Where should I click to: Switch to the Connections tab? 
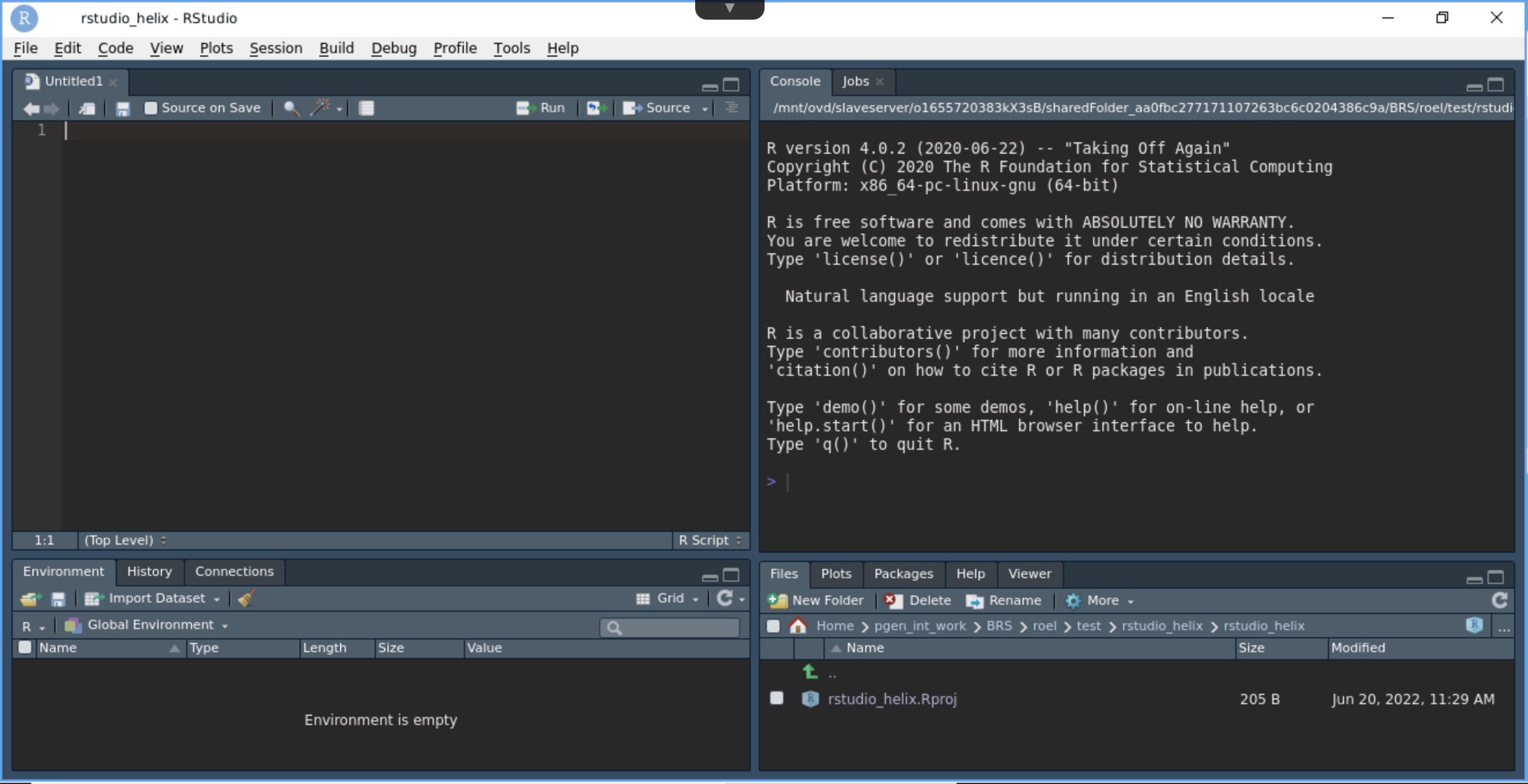click(234, 571)
